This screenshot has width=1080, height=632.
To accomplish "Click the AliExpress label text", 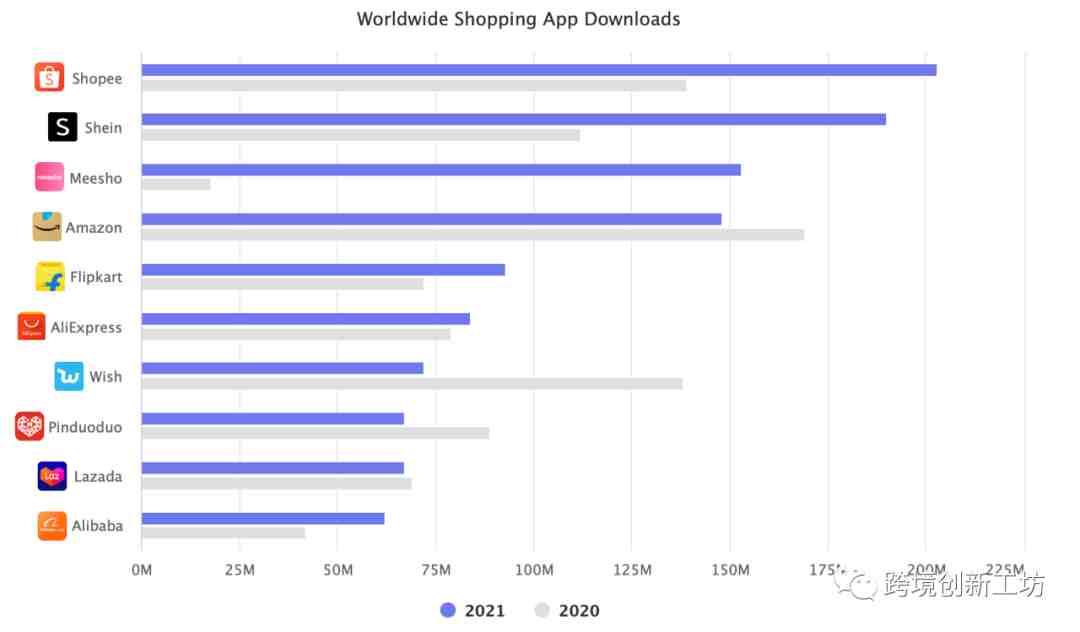I will (86, 328).
